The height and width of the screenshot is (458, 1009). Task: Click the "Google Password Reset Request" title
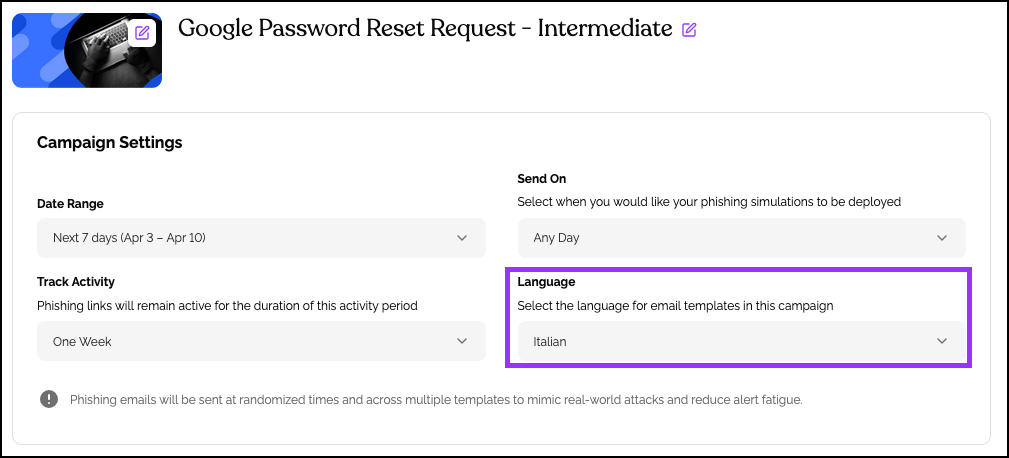pyautogui.click(x=424, y=29)
